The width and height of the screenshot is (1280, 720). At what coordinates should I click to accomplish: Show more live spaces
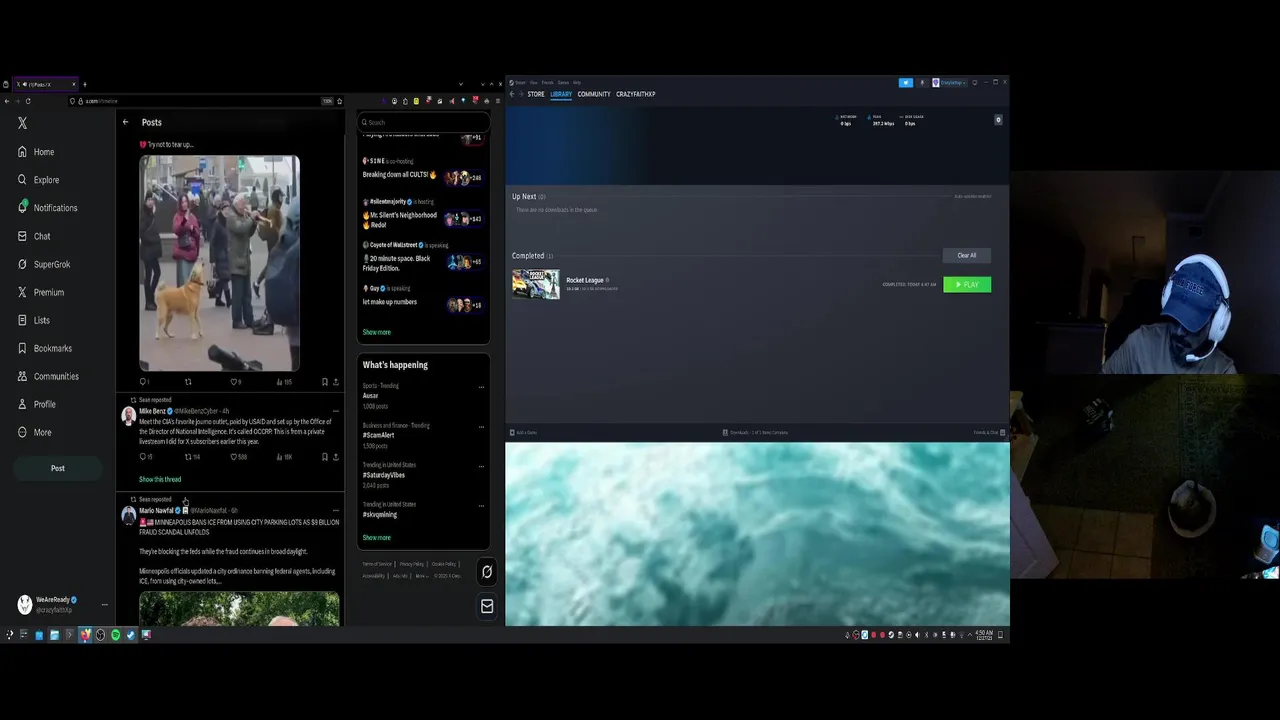pyautogui.click(x=377, y=332)
